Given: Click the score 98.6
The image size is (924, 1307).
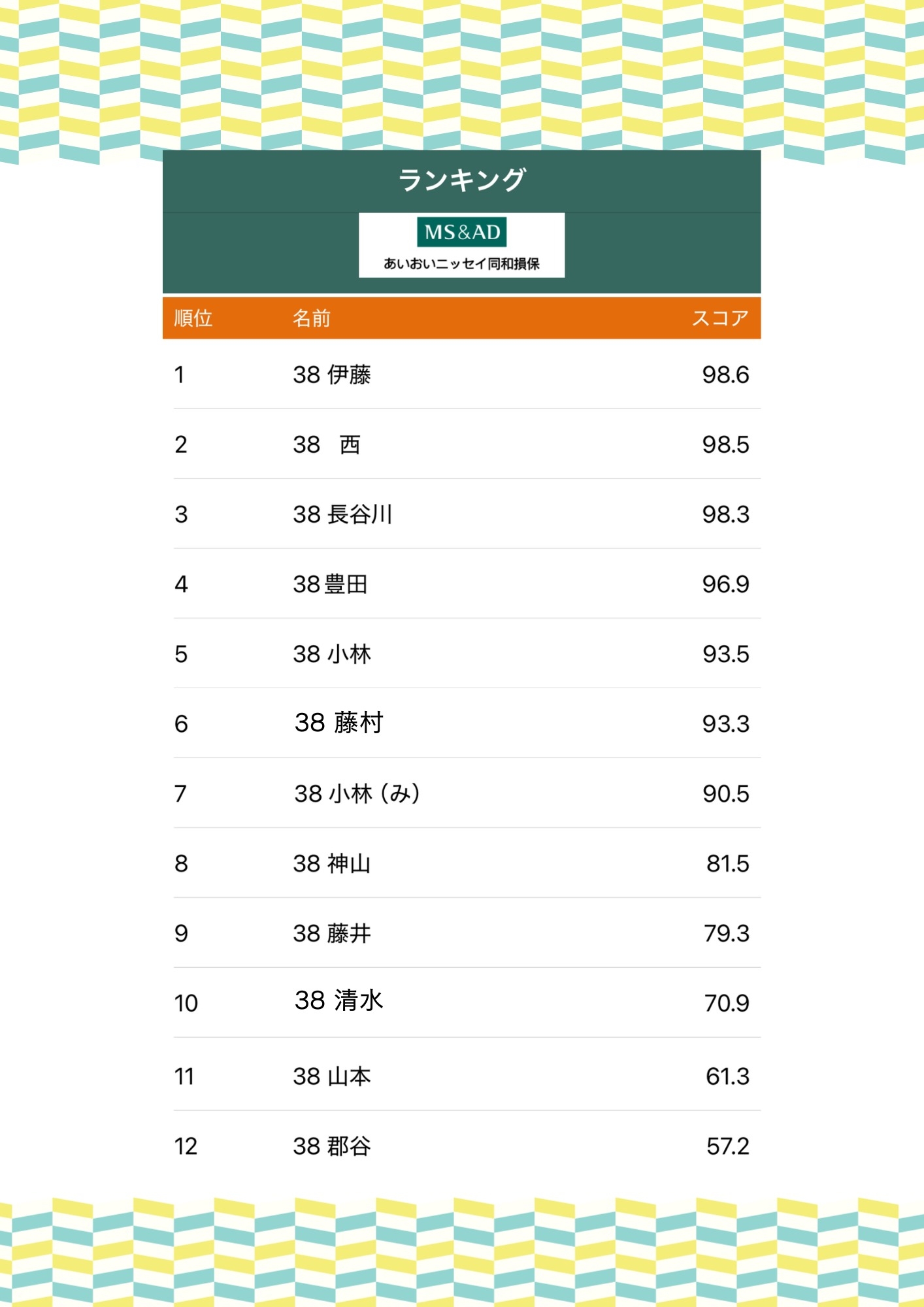Looking at the screenshot, I should (x=725, y=374).
